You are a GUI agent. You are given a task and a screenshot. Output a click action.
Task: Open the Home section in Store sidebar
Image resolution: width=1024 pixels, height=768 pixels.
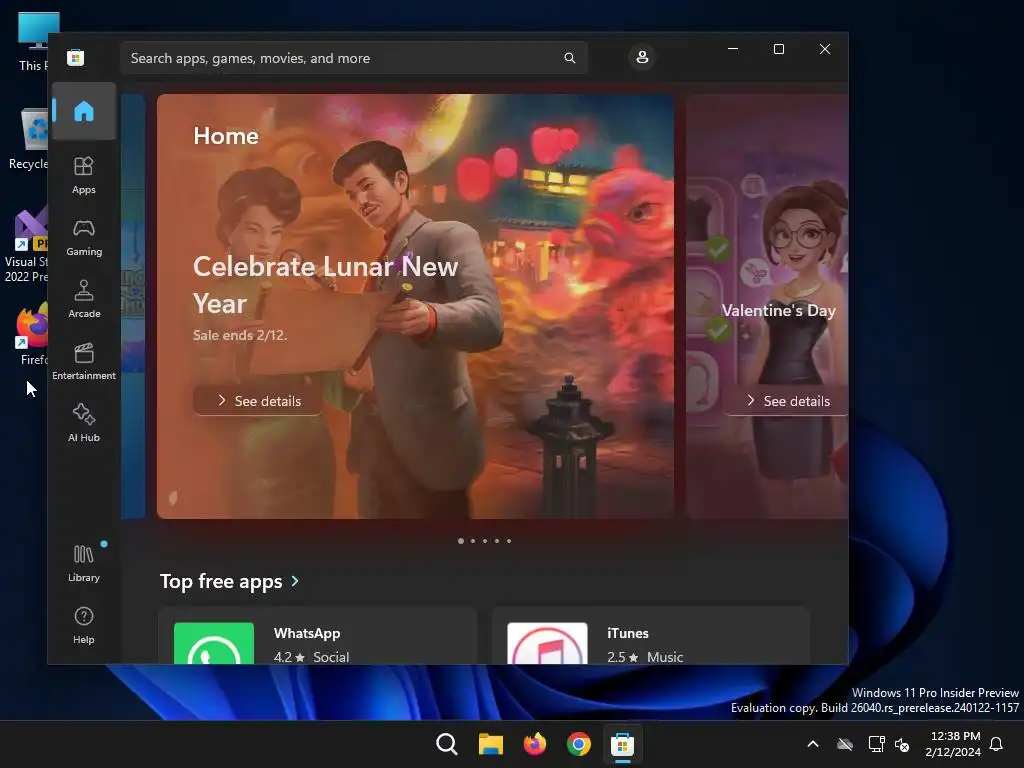(84, 111)
